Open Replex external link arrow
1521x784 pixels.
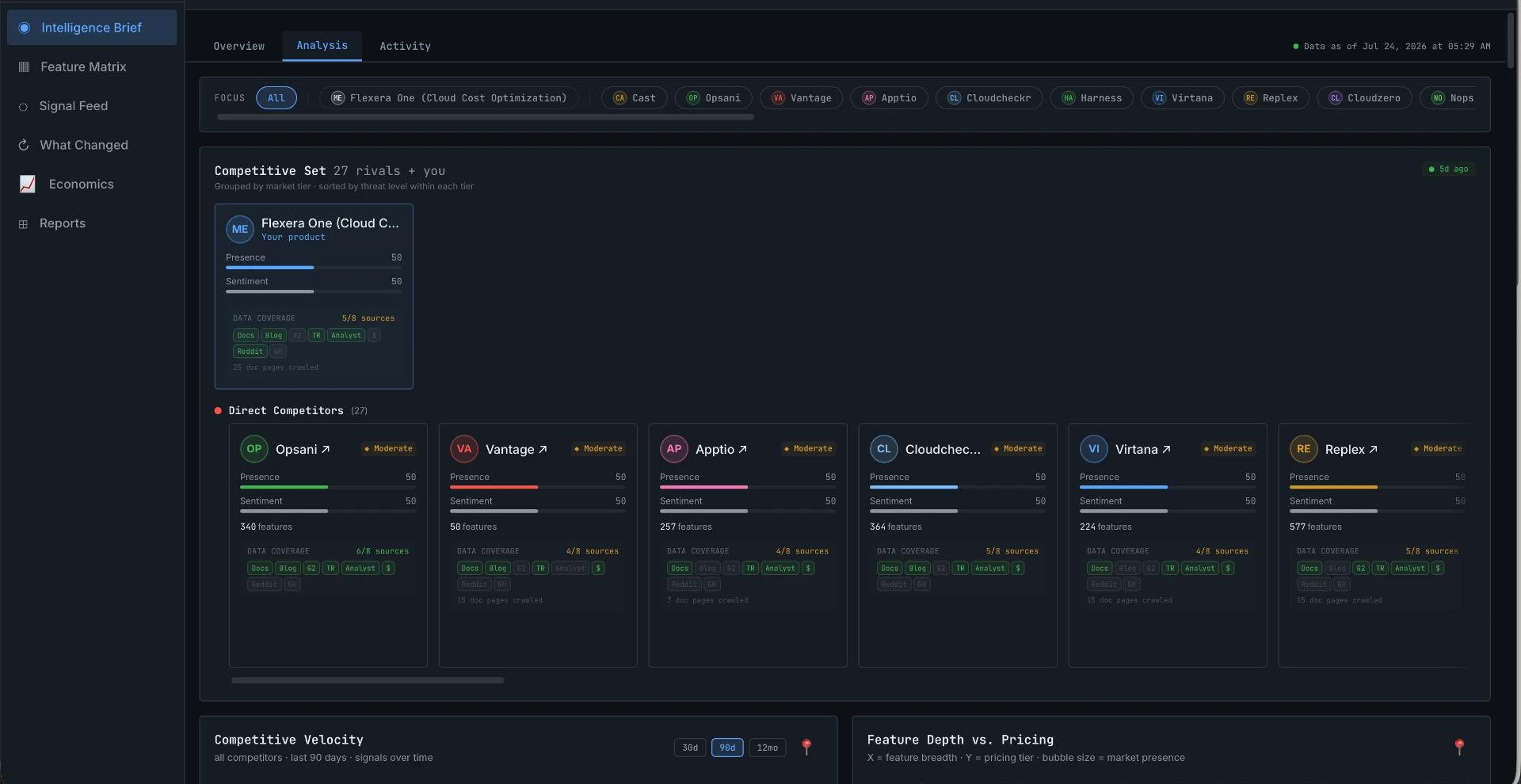[1373, 450]
